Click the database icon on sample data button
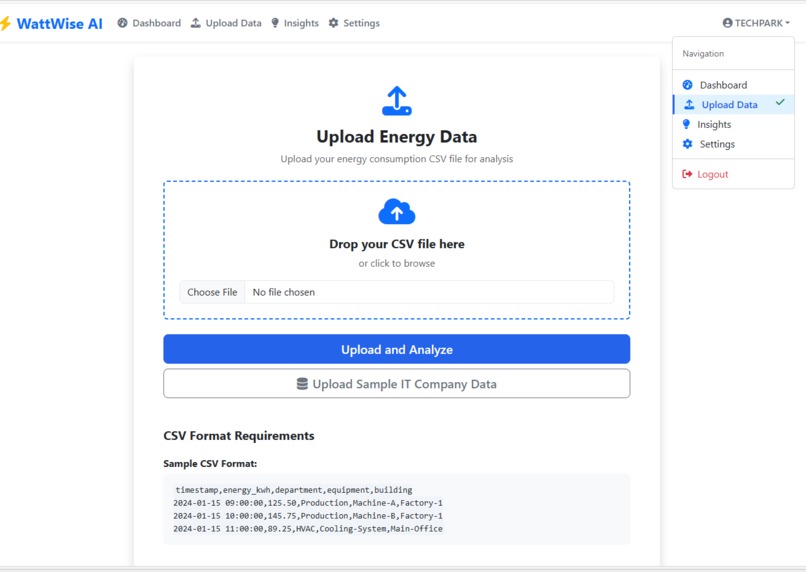Screen dimensions: 806x572 tap(302, 384)
